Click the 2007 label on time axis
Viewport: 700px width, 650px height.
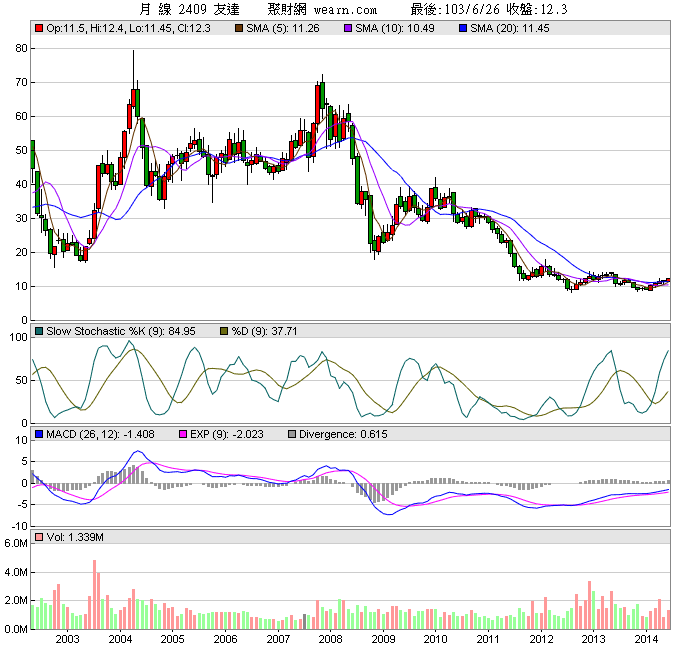[x=278, y=639]
